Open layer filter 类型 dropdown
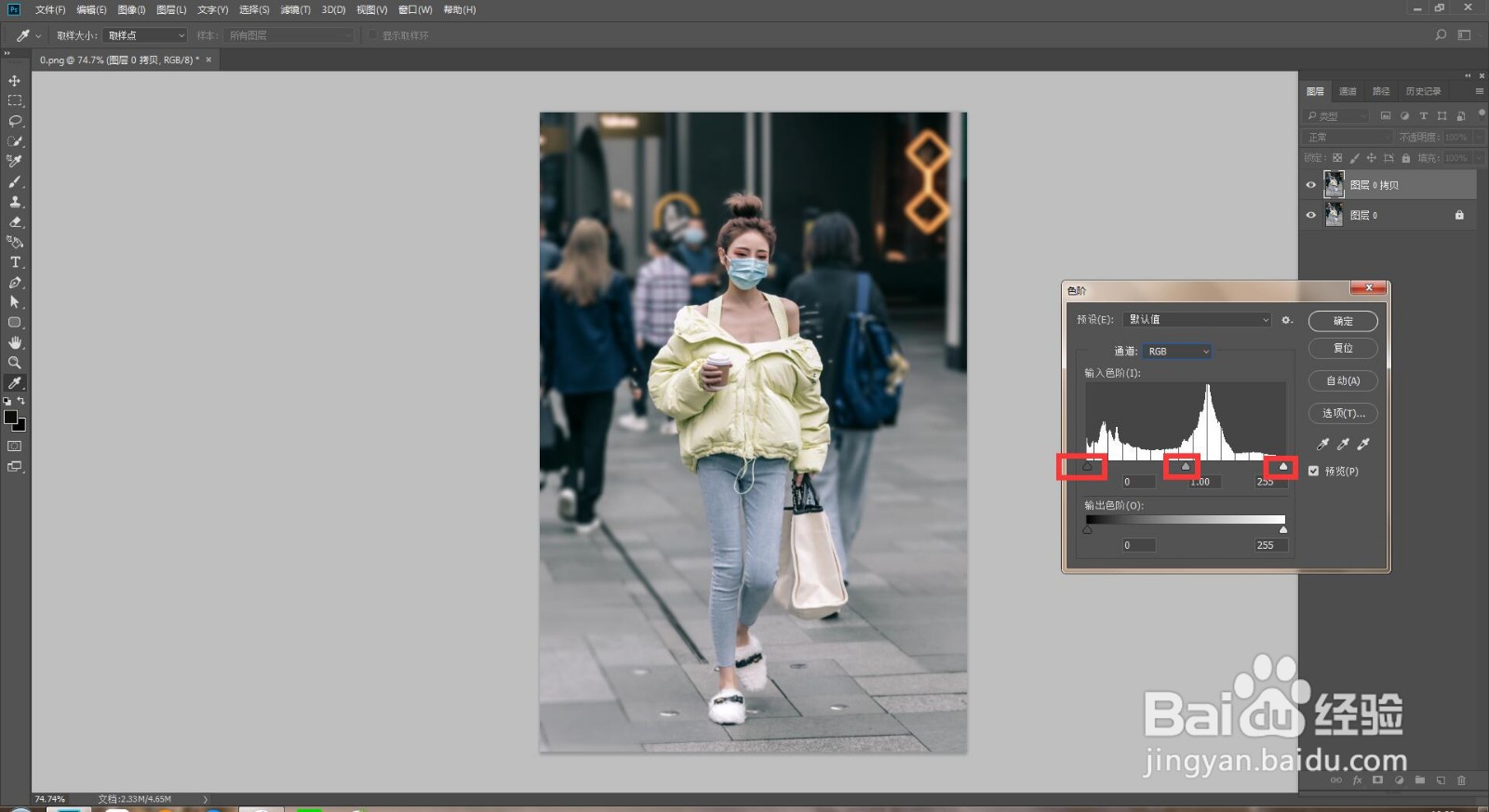1489x812 pixels. pos(1336,116)
